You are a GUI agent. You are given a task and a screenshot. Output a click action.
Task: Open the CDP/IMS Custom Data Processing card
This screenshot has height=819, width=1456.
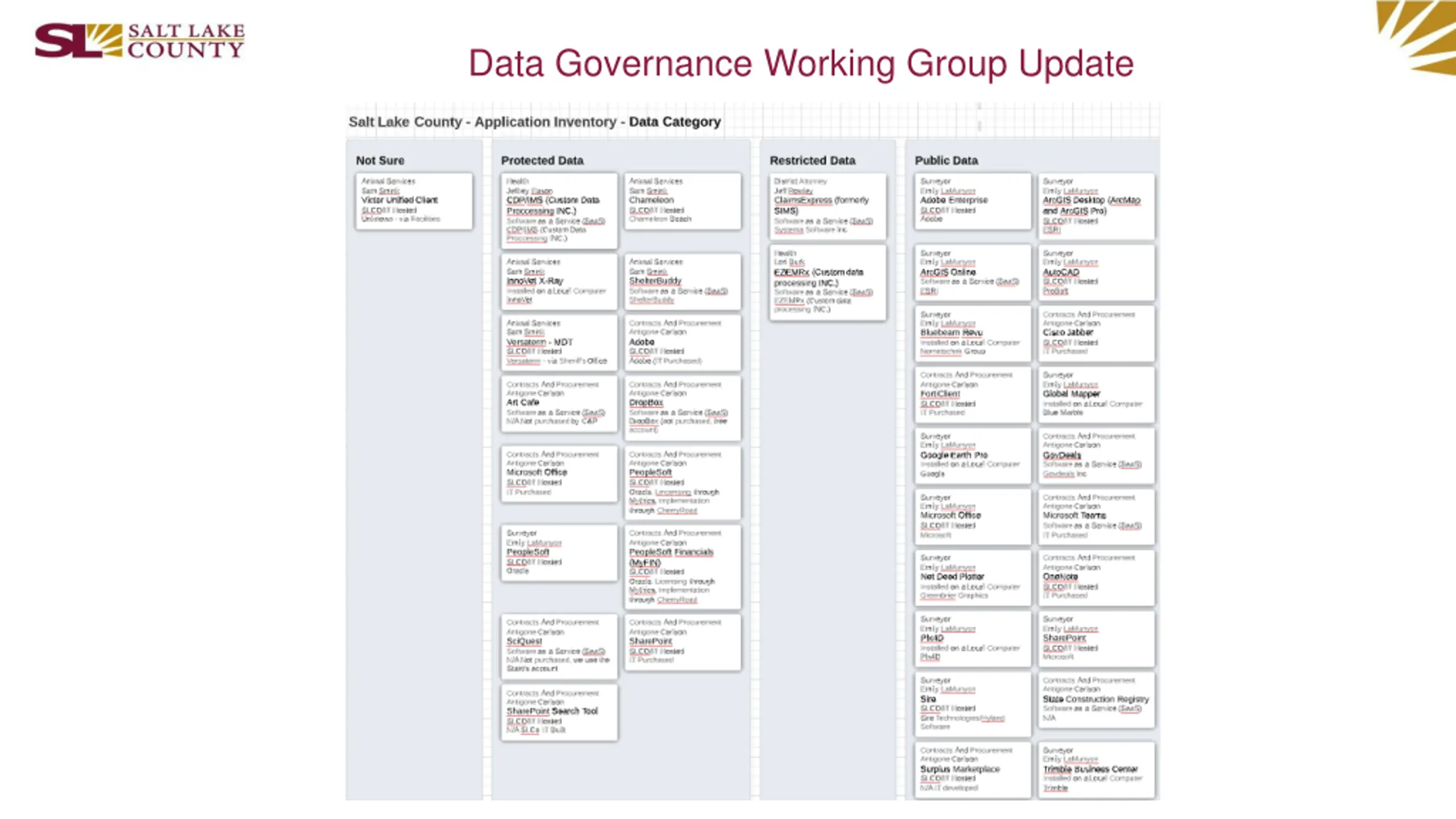(x=559, y=211)
